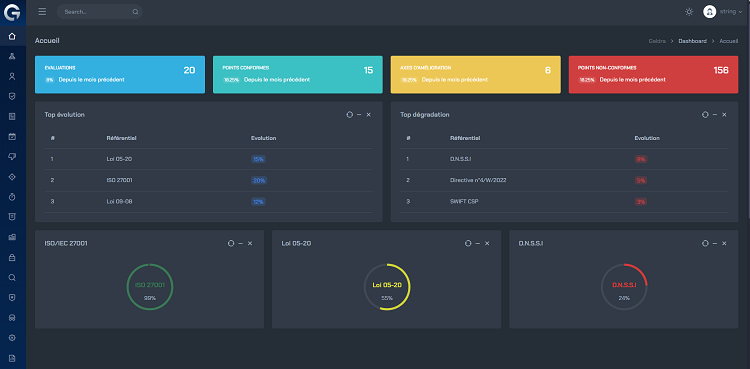Close the Top évolution panel
This screenshot has width=750, height=369.
coord(369,115)
